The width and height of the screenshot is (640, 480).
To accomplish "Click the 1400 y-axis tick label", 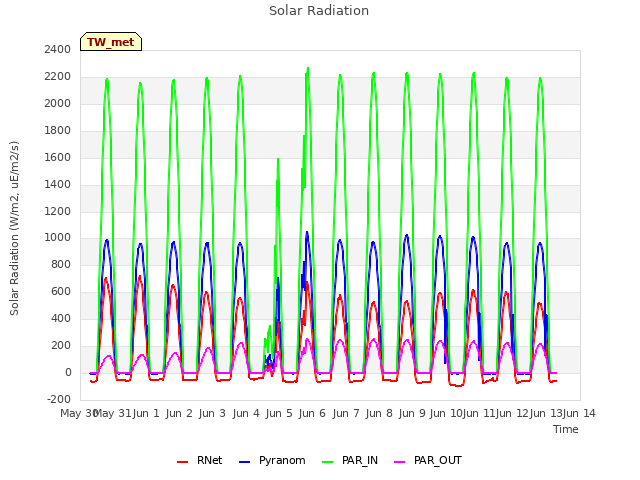I will click(58, 184).
